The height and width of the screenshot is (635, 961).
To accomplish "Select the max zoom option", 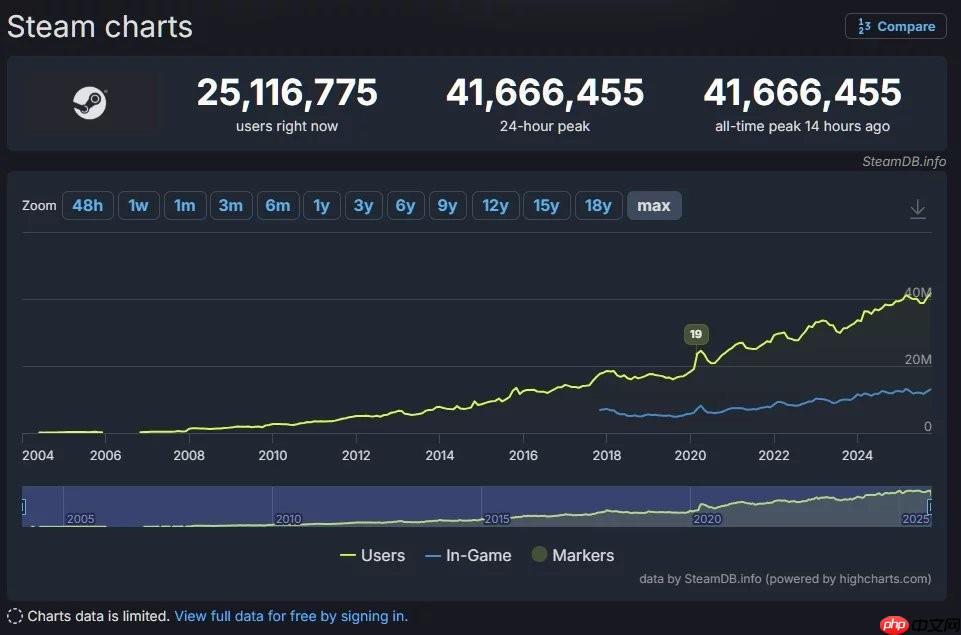I will pyautogui.click(x=654, y=206).
